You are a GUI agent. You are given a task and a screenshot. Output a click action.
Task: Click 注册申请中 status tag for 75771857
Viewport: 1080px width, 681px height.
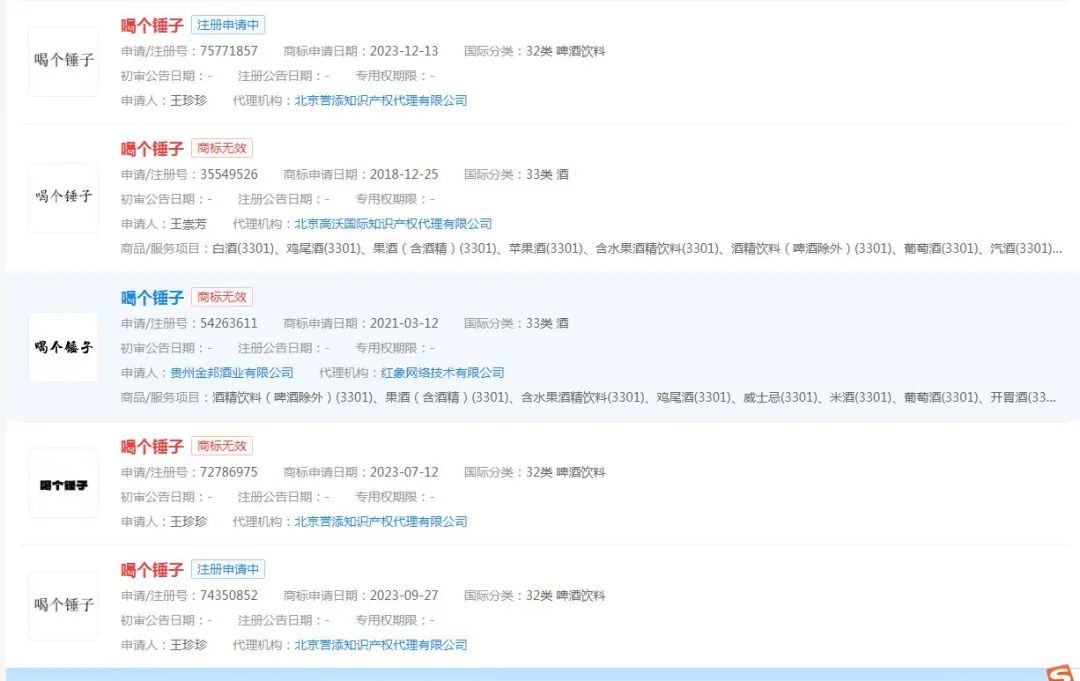[x=228, y=25]
